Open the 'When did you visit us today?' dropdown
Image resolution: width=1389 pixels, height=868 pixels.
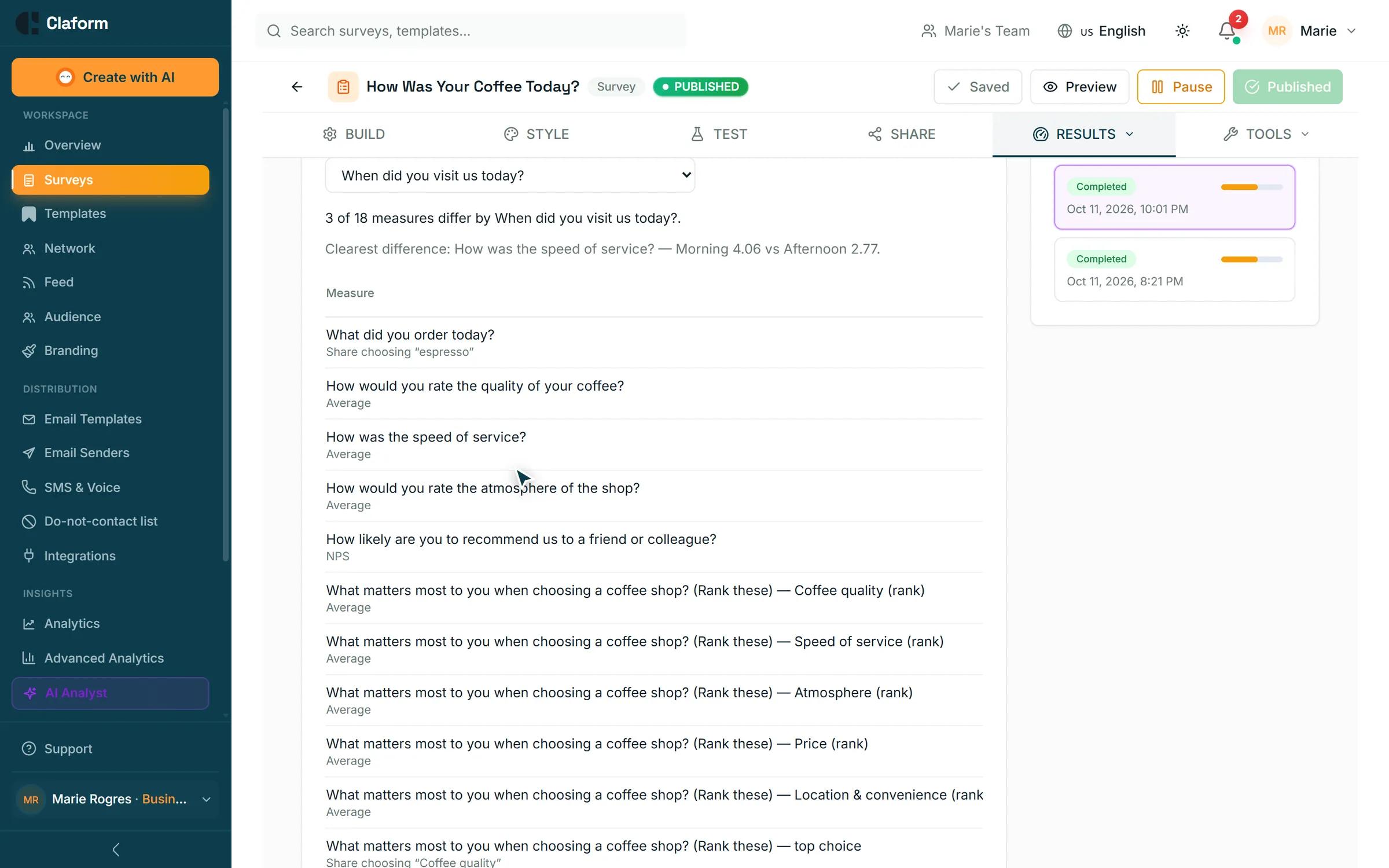tap(510, 175)
